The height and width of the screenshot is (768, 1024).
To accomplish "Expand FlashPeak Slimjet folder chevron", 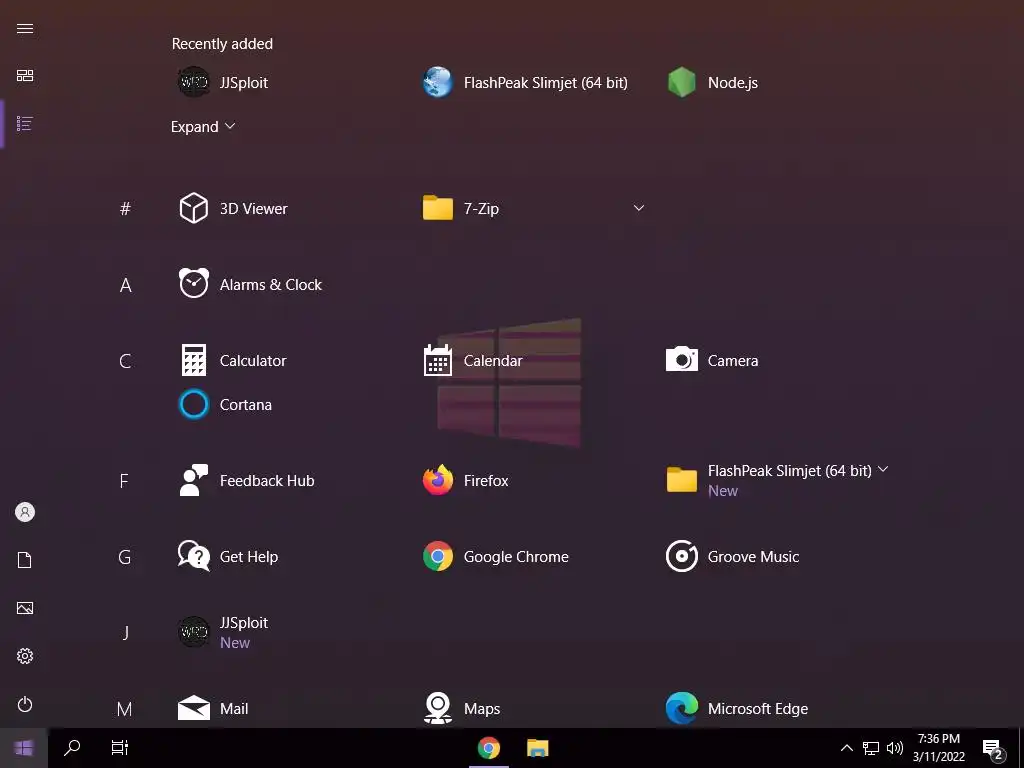I will pos(883,470).
